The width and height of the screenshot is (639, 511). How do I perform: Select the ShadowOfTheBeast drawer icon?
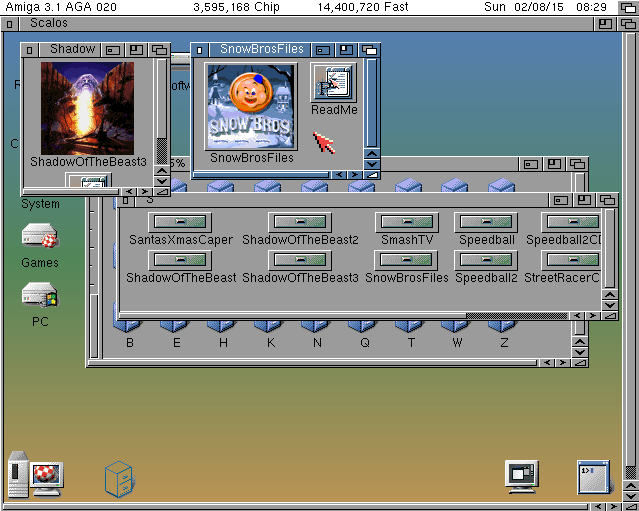coord(180,260)
